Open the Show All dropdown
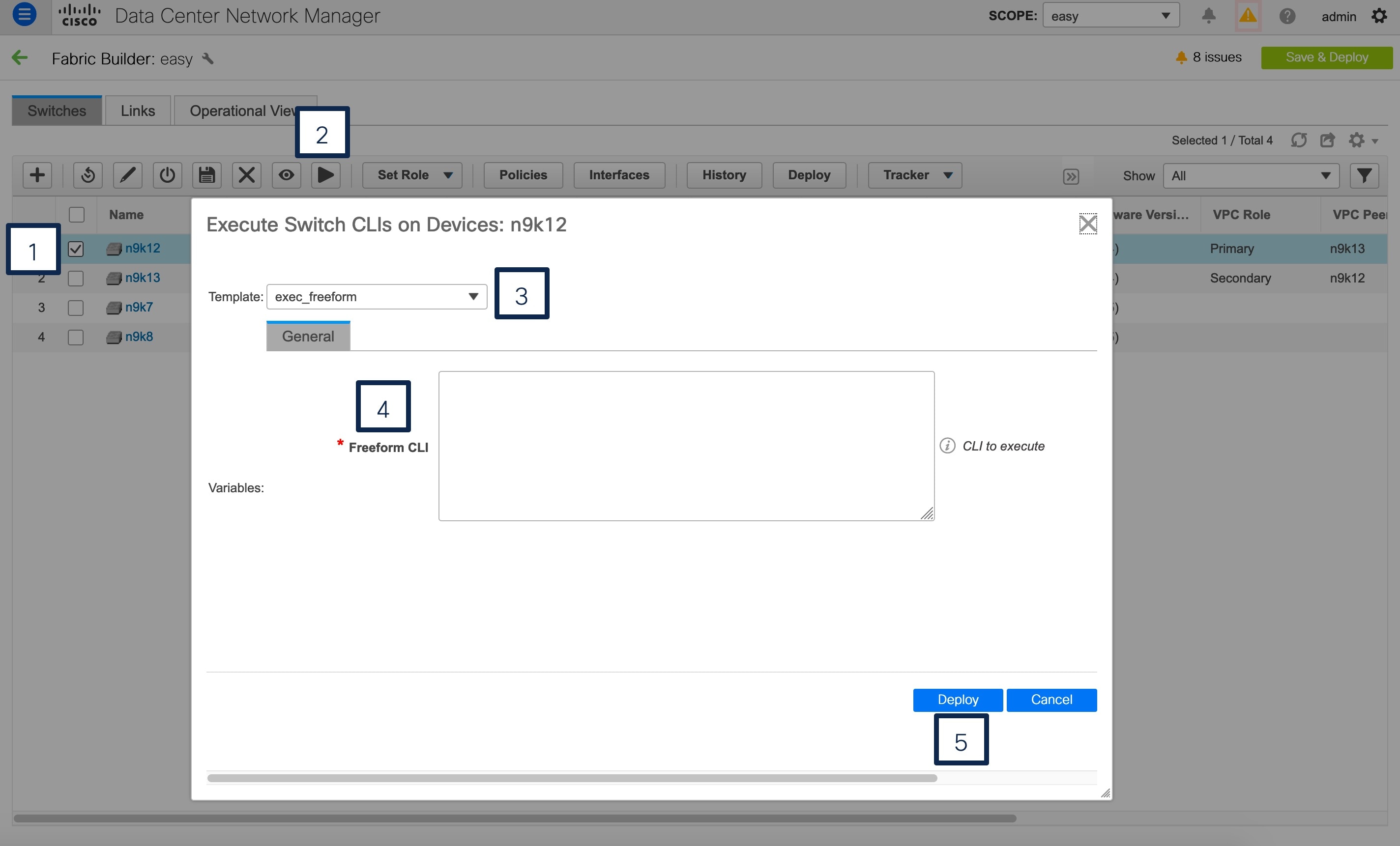The width and height of the screenshot is (1400, 846). (1251, 175)
